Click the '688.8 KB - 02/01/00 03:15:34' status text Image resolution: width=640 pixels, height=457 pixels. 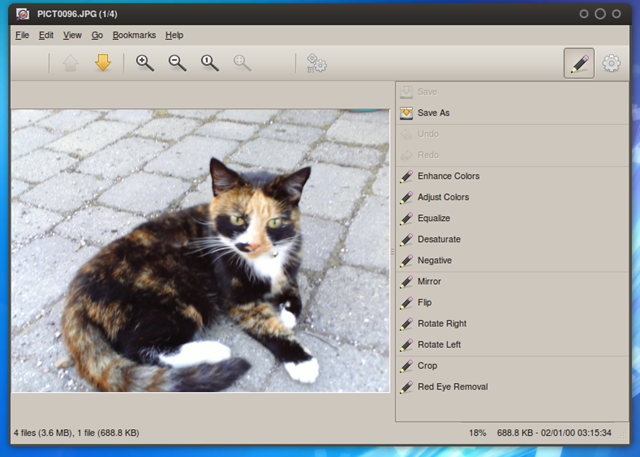[x=554, y=433]
